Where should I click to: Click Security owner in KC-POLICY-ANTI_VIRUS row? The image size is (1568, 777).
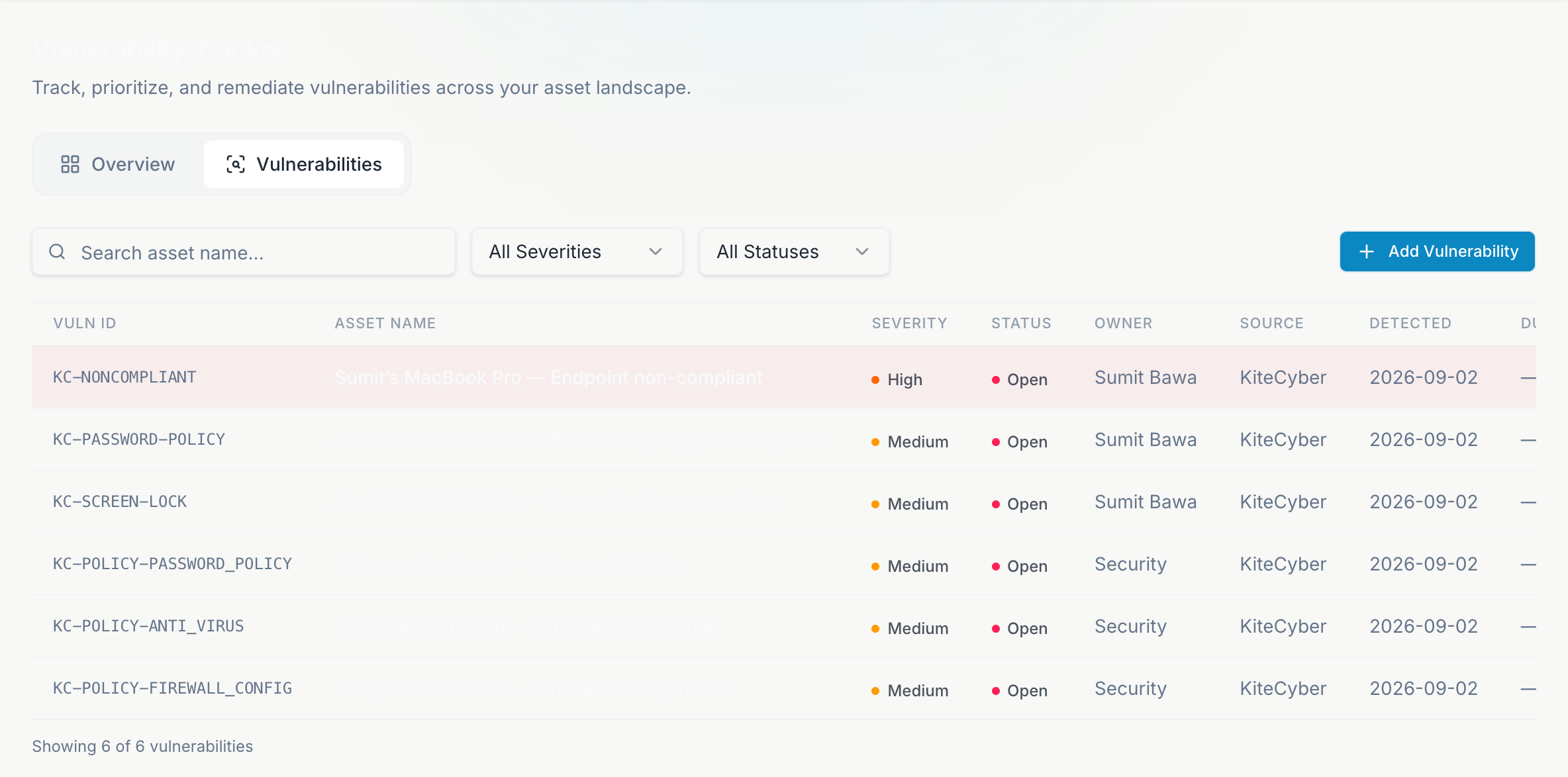(x=1130, y=626)
